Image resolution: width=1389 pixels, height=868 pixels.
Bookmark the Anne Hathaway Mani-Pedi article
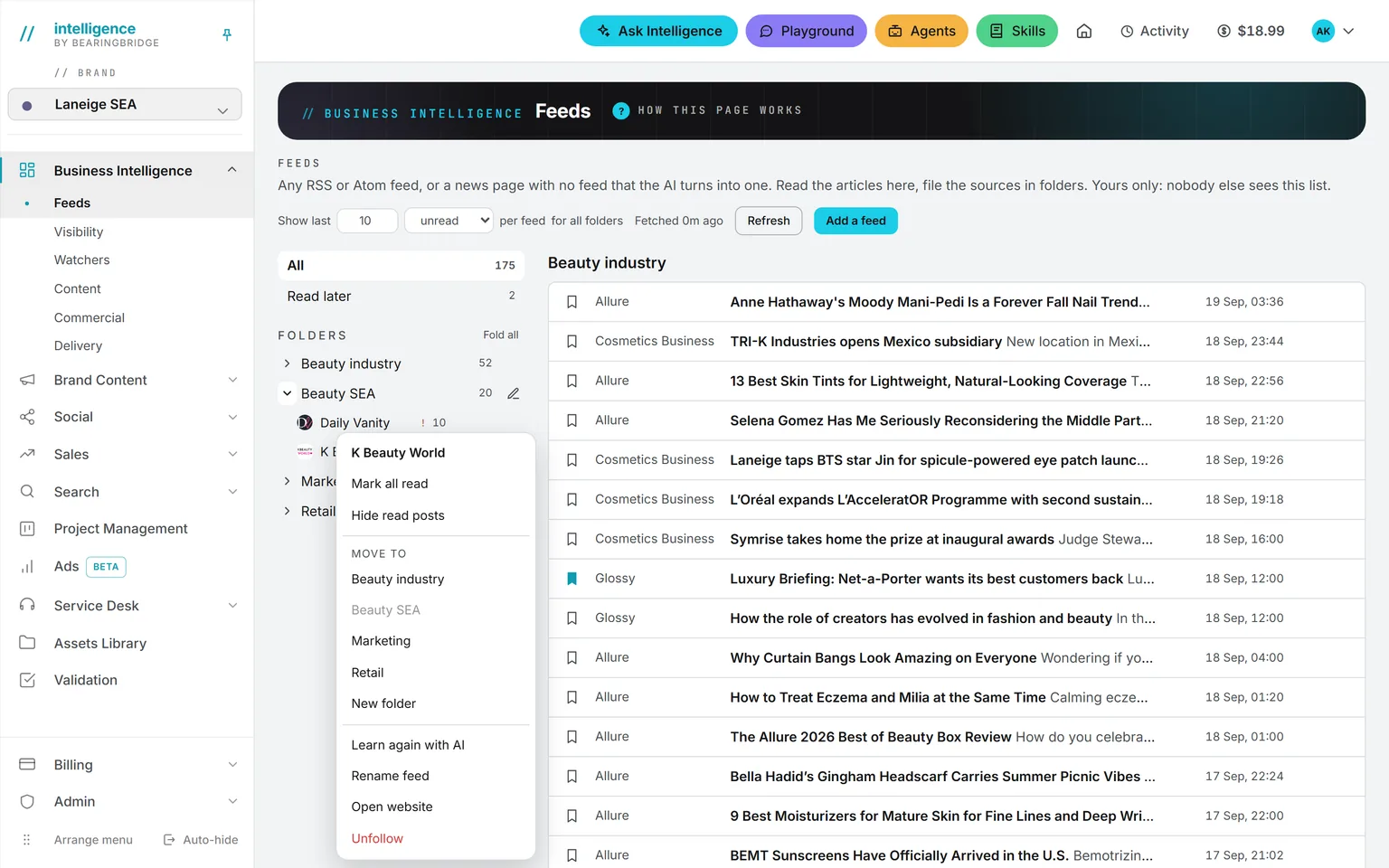[572, 302]
